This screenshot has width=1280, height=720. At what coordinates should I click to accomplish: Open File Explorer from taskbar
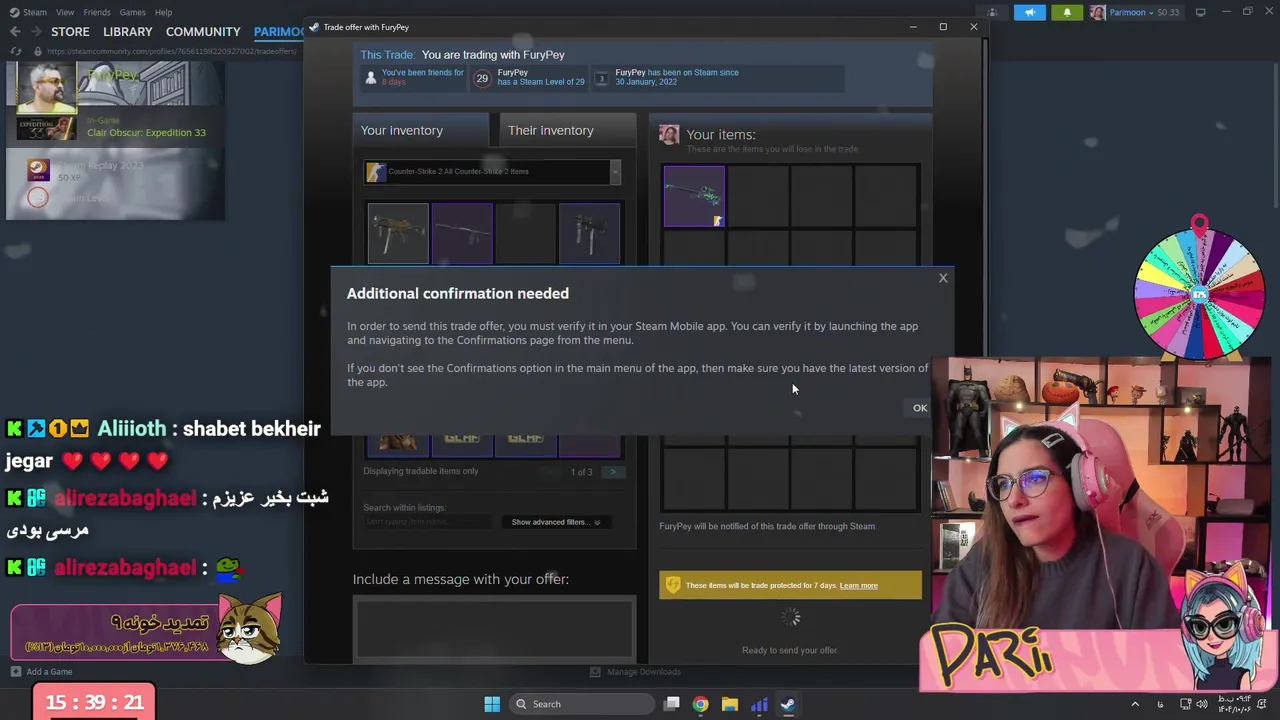(x=730, y=704)
